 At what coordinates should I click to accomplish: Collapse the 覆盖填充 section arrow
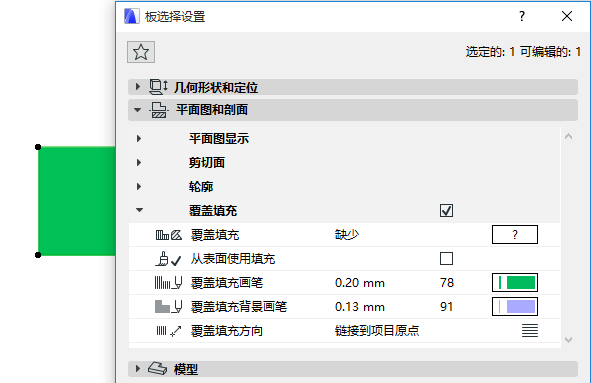[139, 210]
